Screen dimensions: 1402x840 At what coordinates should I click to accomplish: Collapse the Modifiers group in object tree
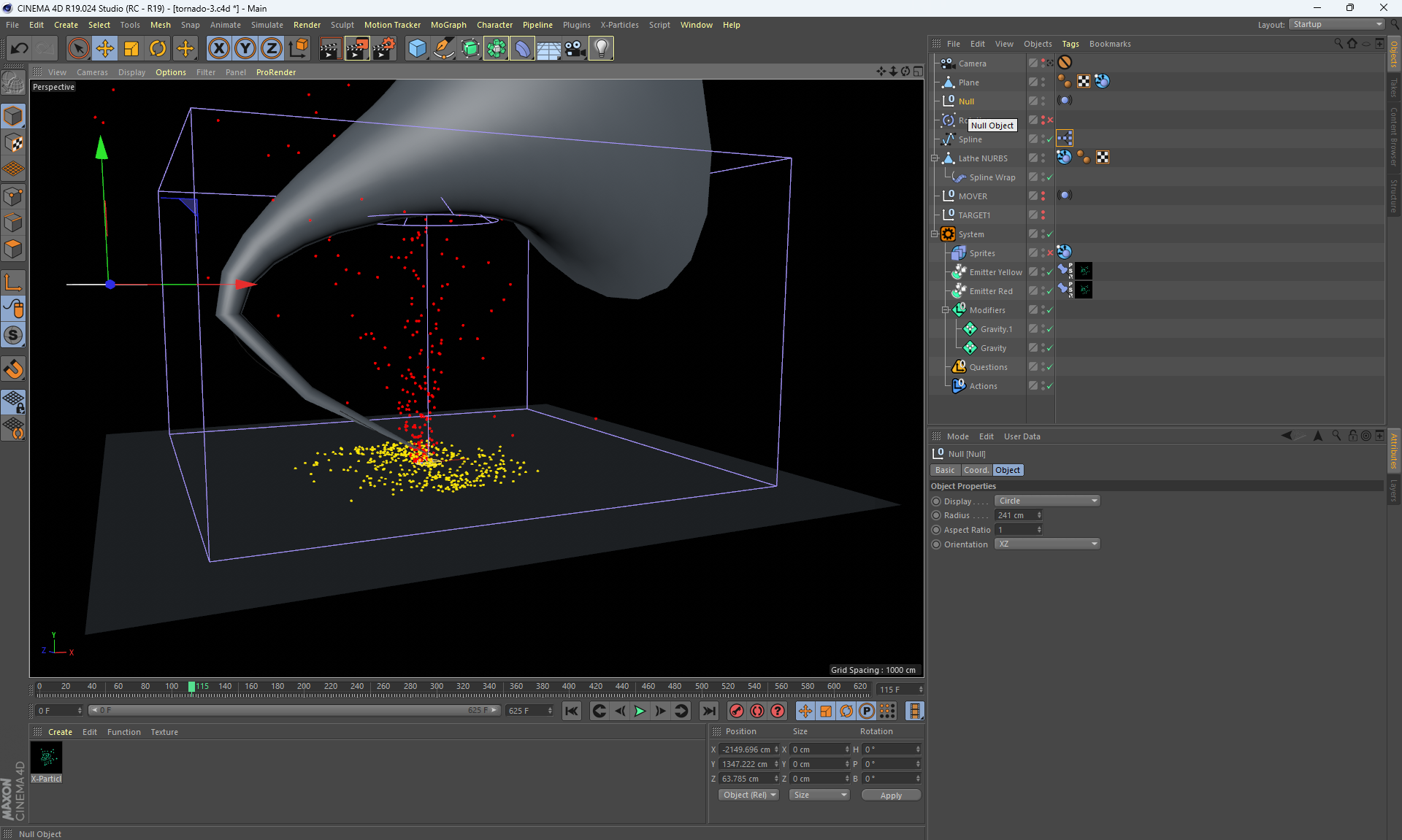(x=945, y=310)
